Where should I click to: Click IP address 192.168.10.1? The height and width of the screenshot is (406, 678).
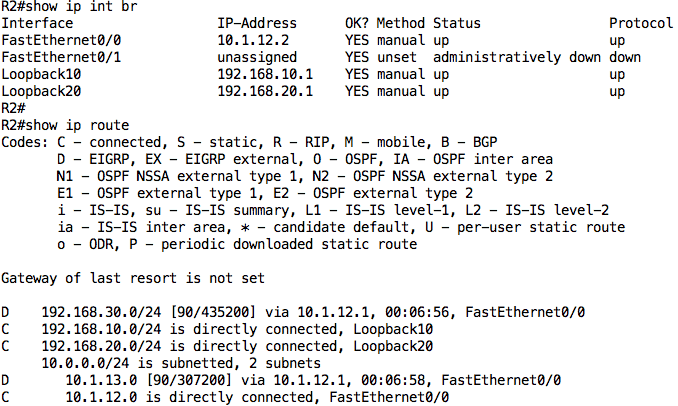click(x=265, y=74)
